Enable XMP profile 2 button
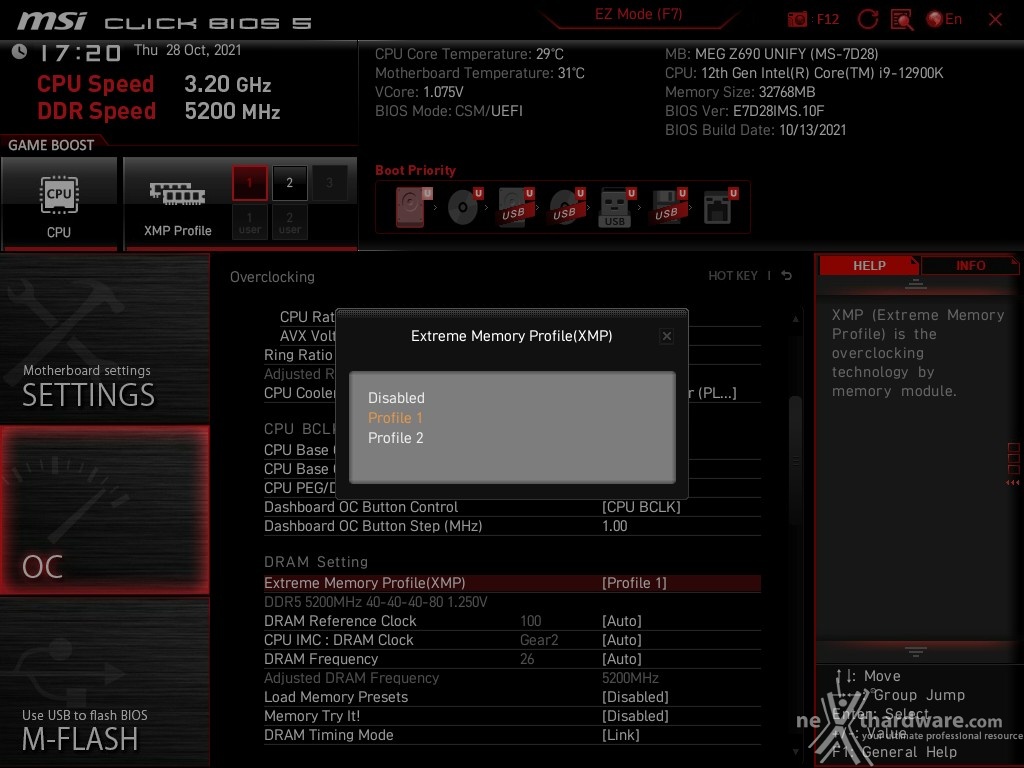 [289, 183]
